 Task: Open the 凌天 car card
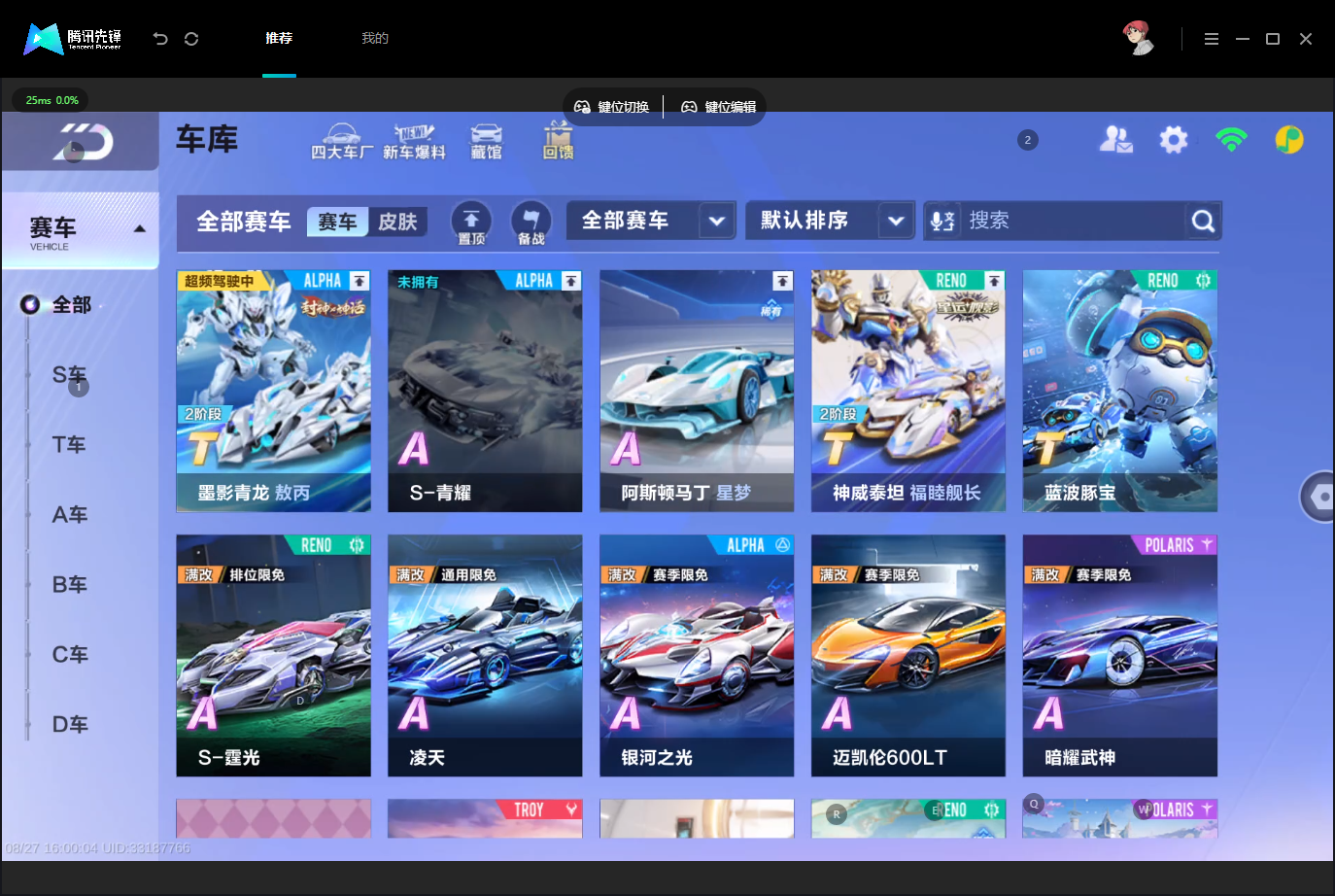(x=485, y=656)
